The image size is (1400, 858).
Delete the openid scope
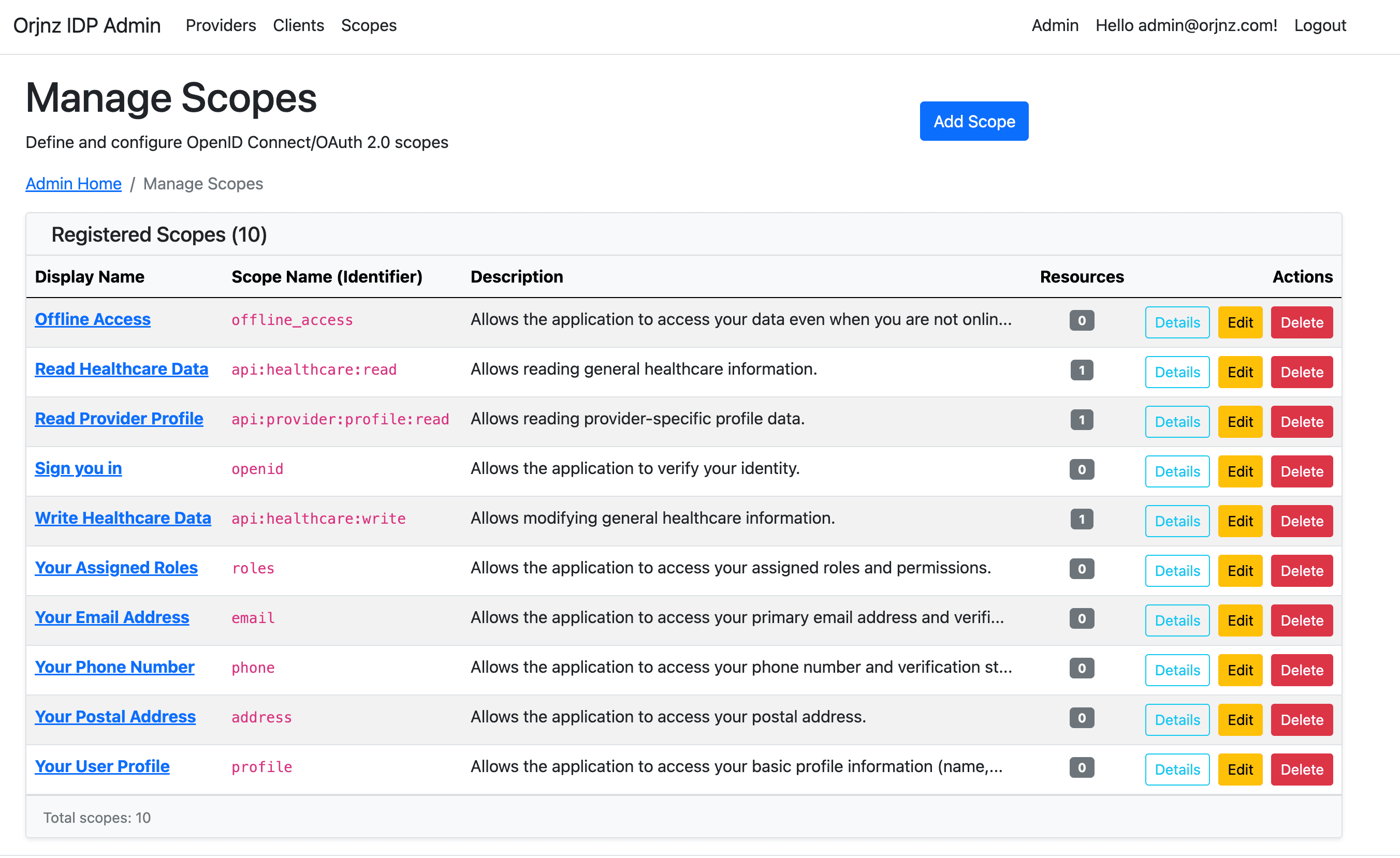click(x=1302, y=471)
